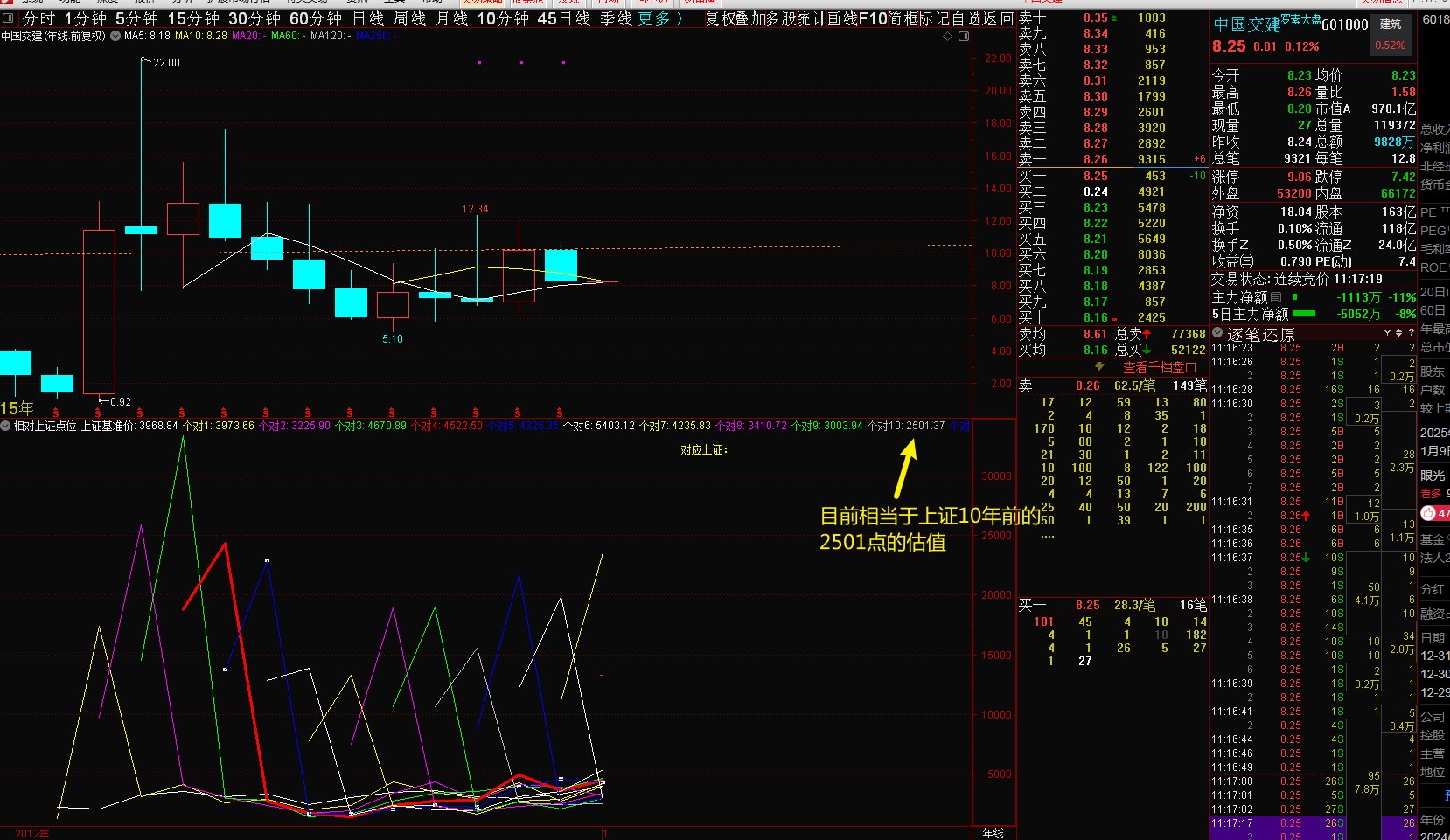Click the 返回 back toolbar button
Screen dimensions: 1450x840
click(998, 18)
